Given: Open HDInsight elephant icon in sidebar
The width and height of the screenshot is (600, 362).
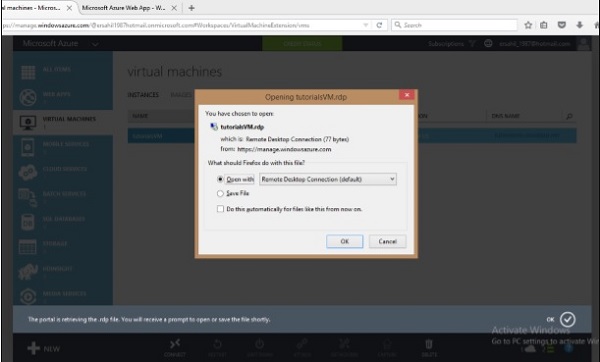Looking at the screenshot, I should [x=28, y=272].
